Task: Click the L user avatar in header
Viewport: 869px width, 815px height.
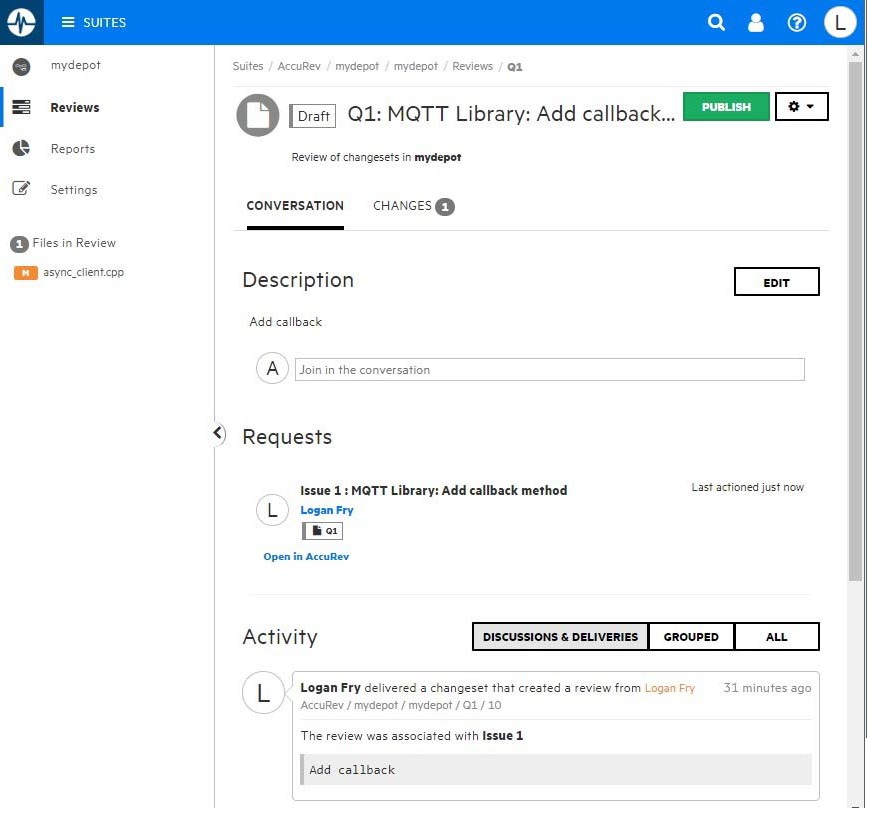Action: 840,22
